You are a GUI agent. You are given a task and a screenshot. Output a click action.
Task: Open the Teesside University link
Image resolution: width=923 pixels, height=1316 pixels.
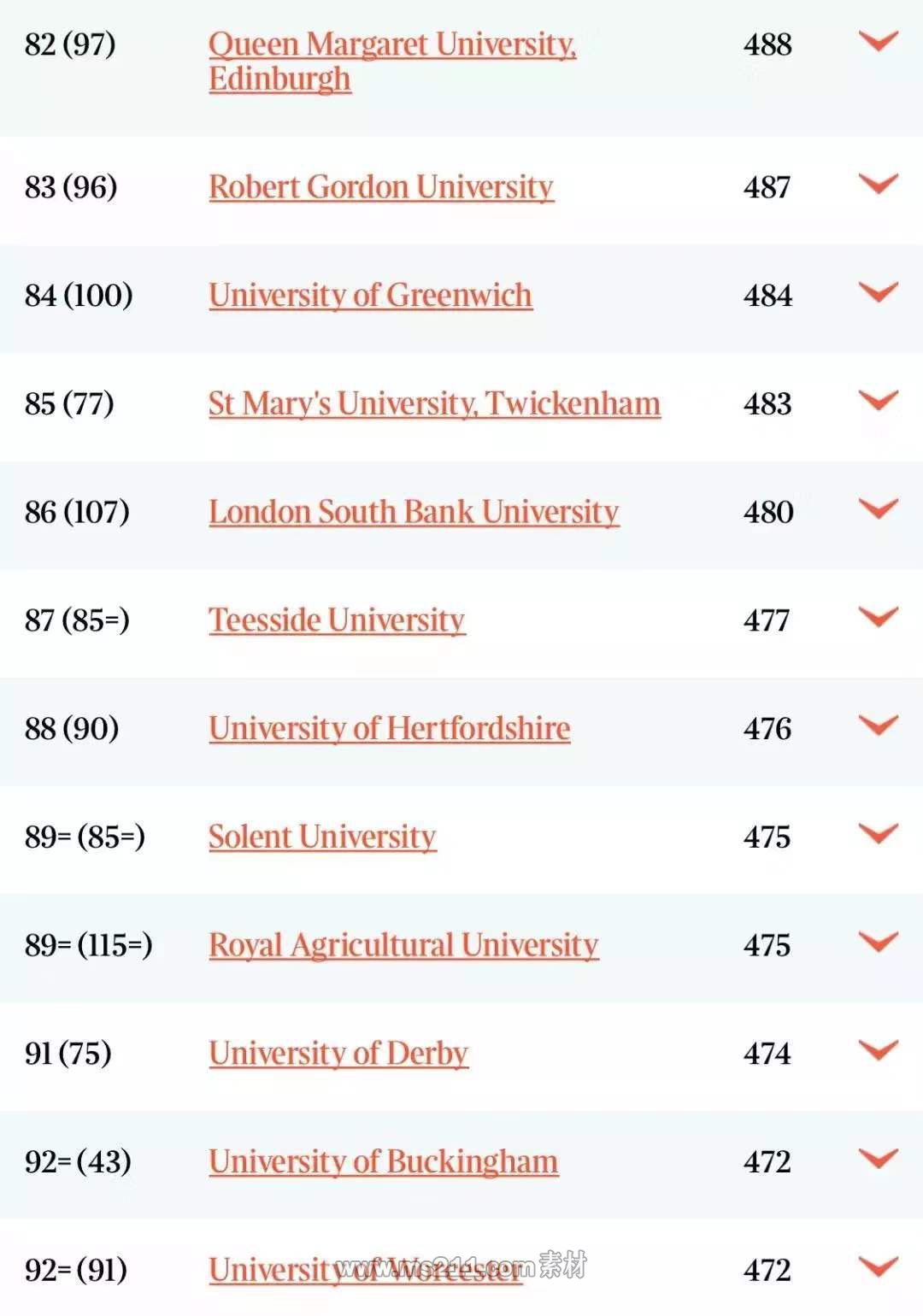tap(337, 620)
